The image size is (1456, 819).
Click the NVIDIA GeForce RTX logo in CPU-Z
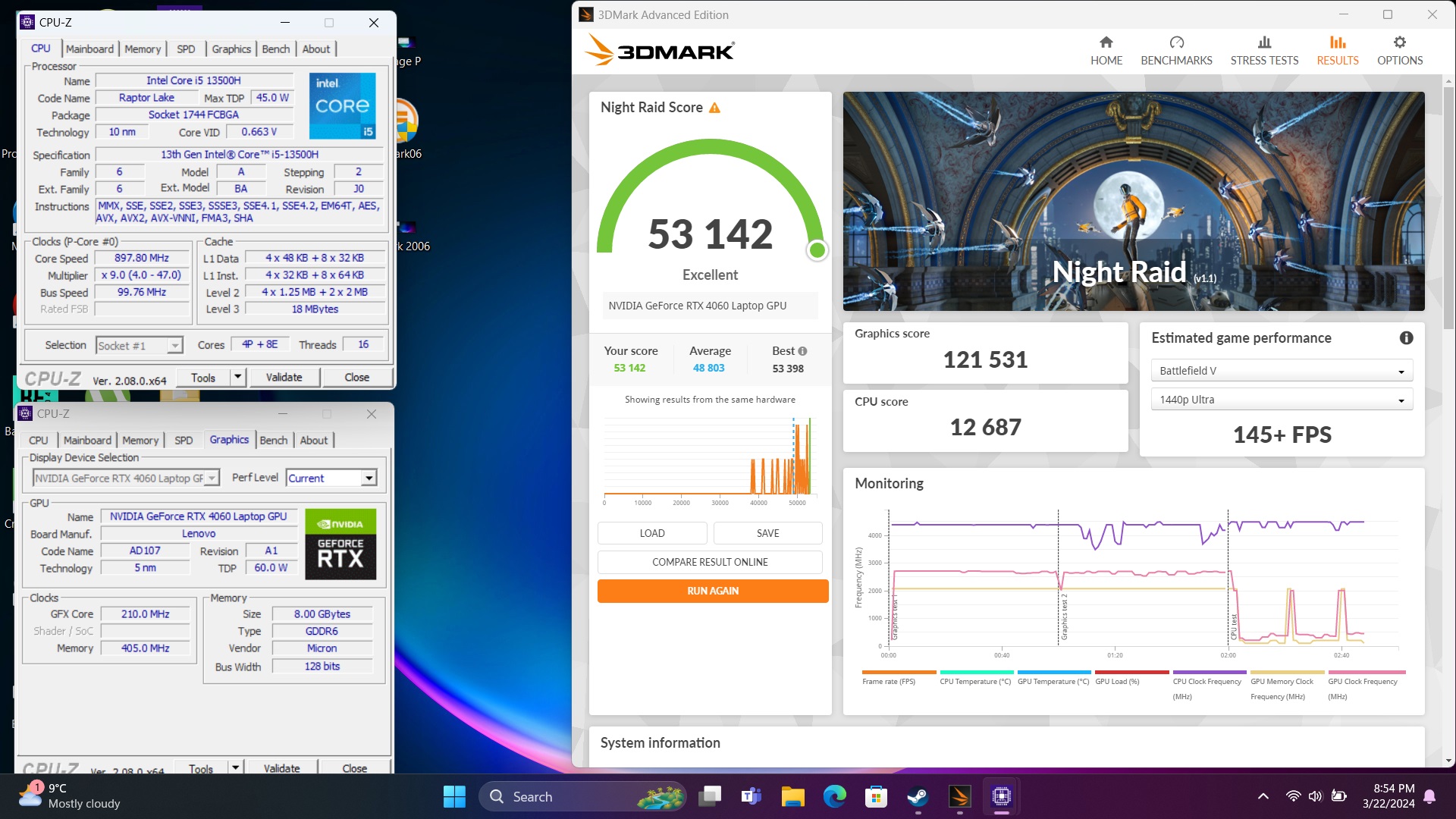coord(340,544)
